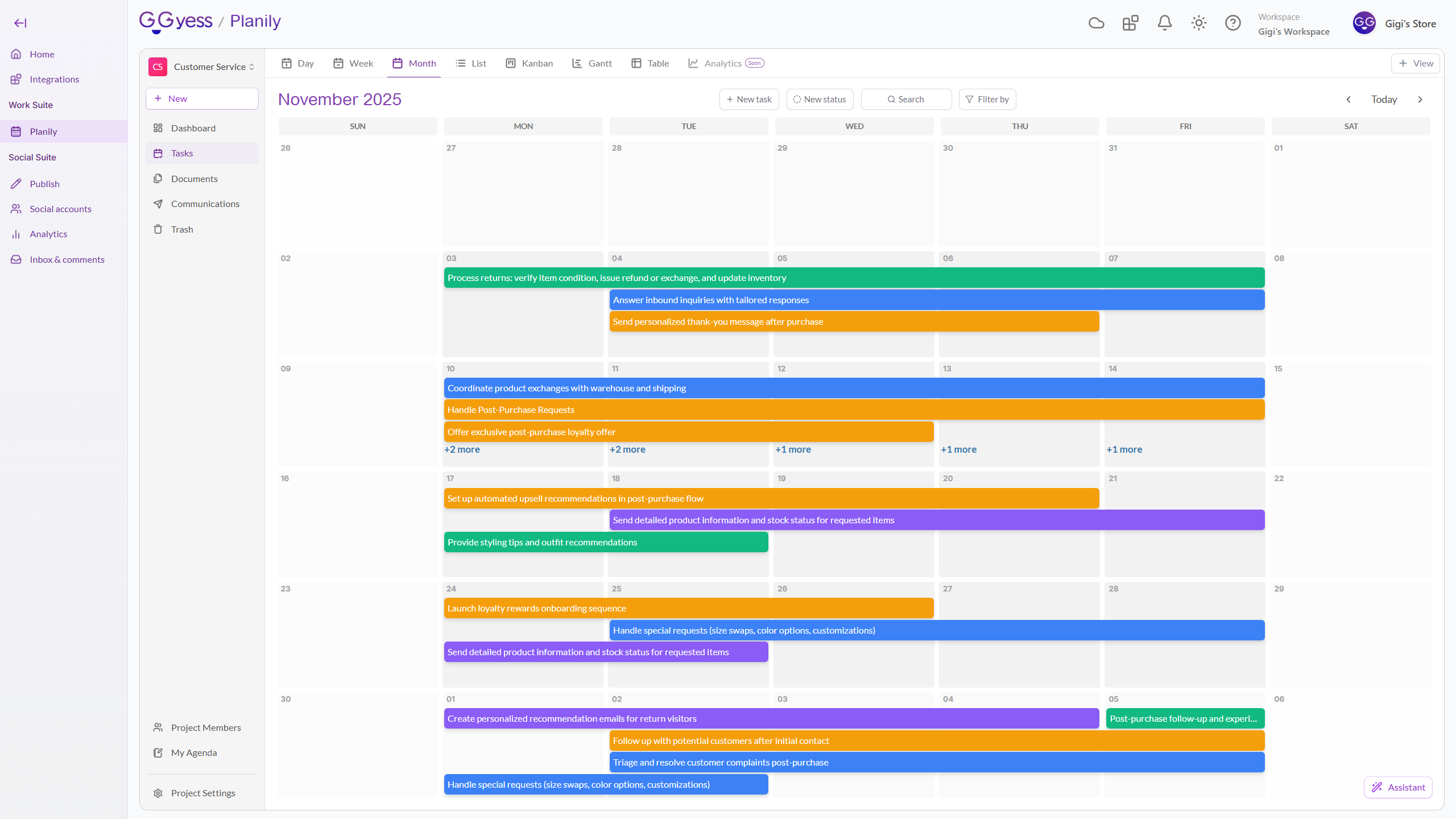1456x819 pixels.
Task: Switch to Gantt view tab
Action: 592,63
